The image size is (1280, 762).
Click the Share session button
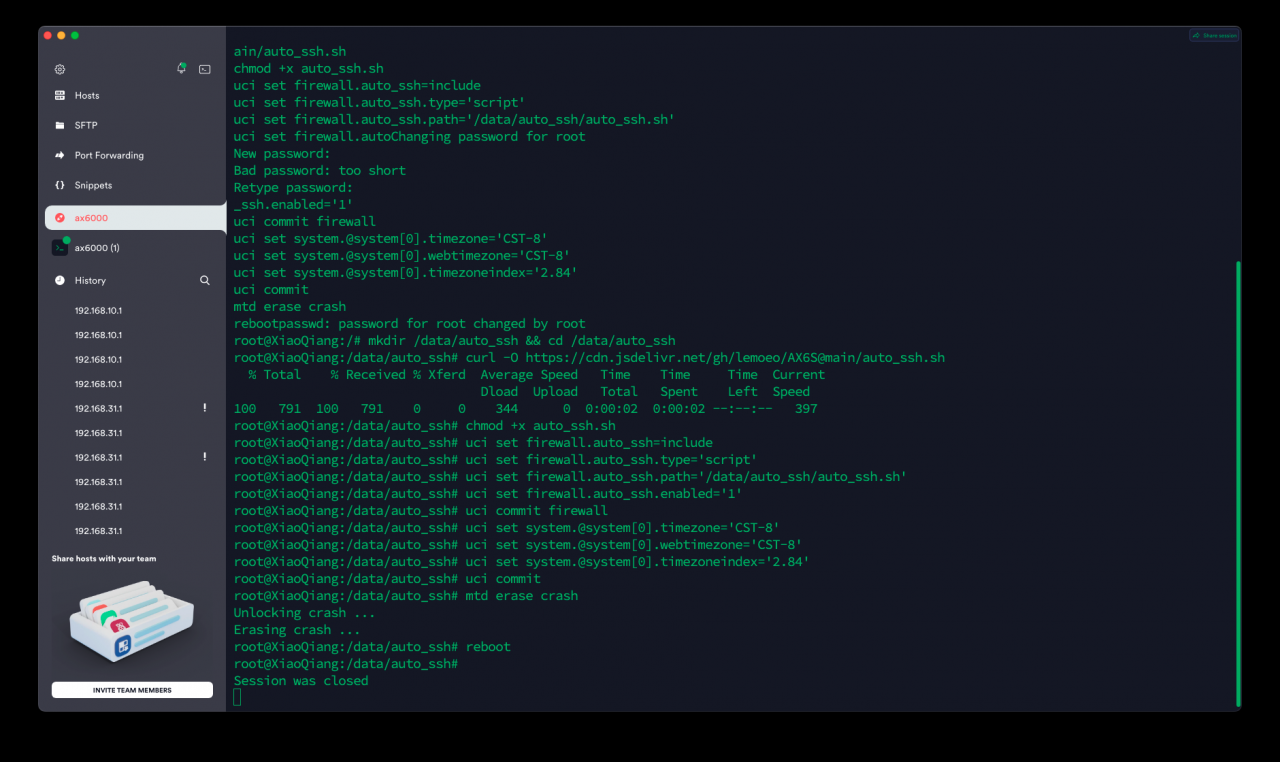click(1214, 35)
